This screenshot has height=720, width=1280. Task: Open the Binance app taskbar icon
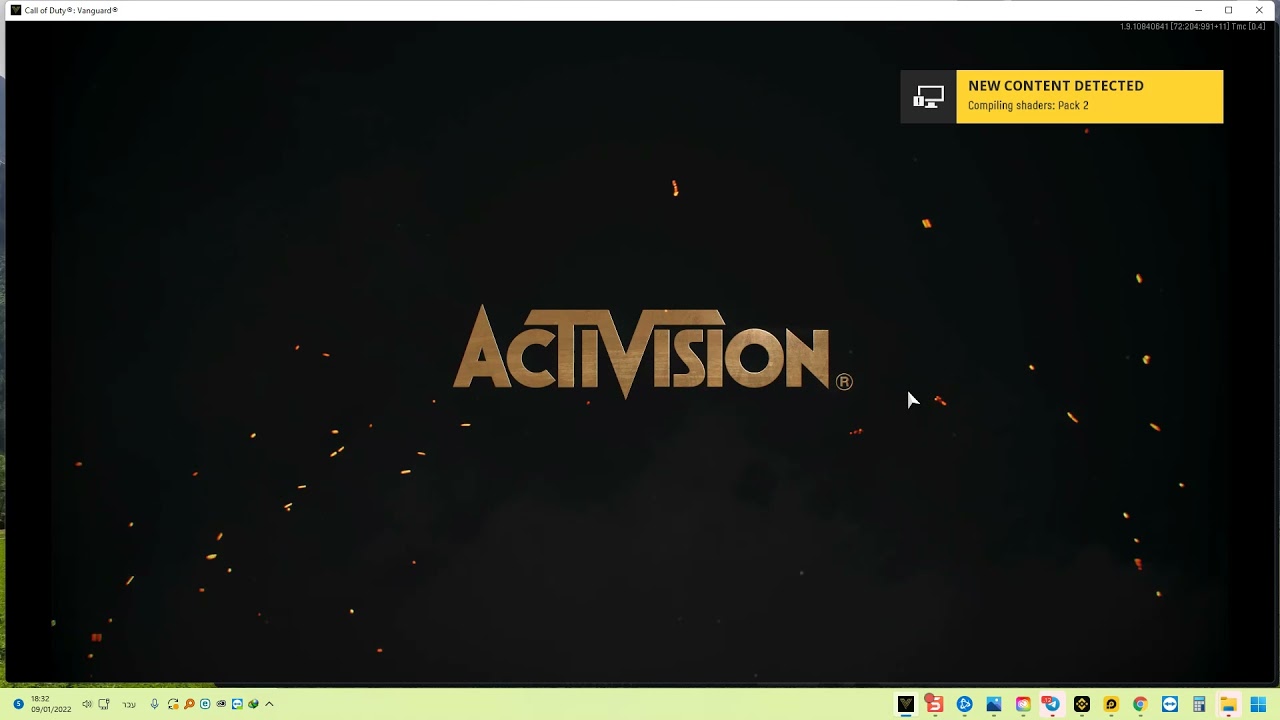coord(1081,704)
